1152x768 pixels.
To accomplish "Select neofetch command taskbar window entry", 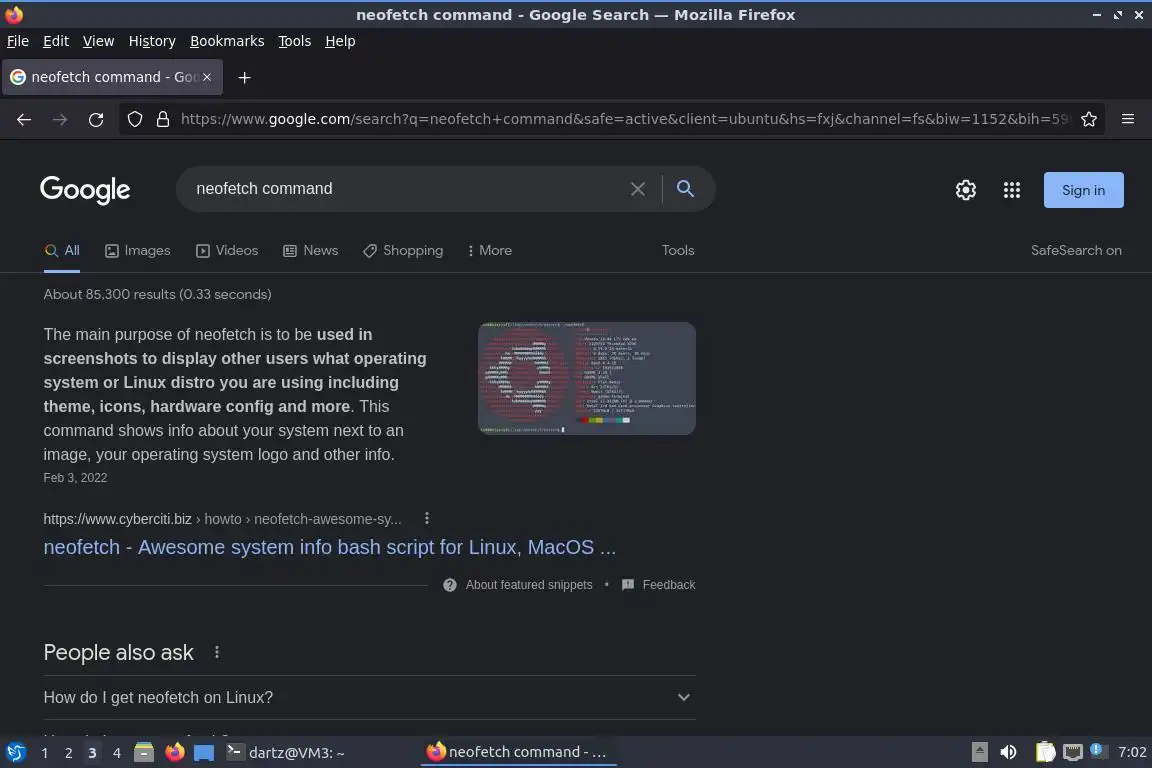I will (x=518, y=752).
